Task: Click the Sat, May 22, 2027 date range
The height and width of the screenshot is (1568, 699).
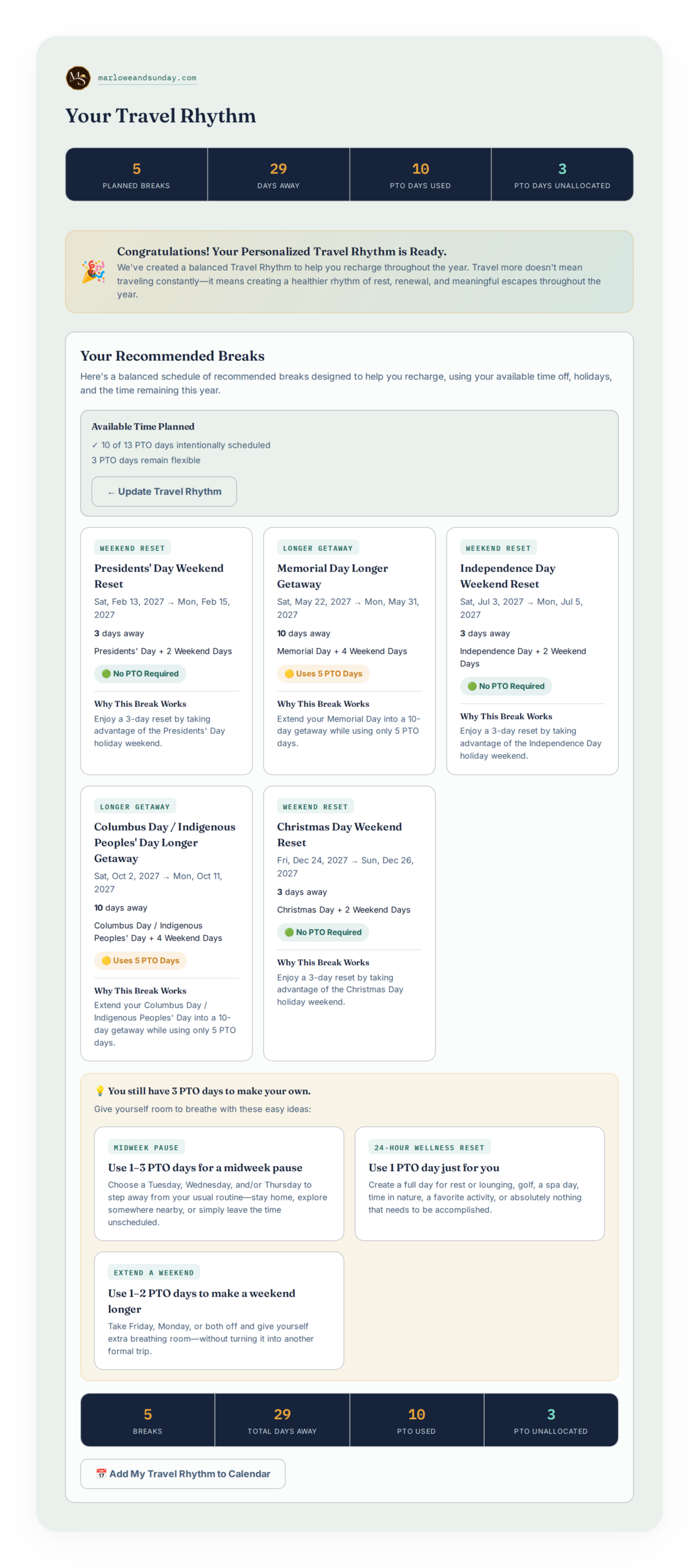Action: [347, 608]
